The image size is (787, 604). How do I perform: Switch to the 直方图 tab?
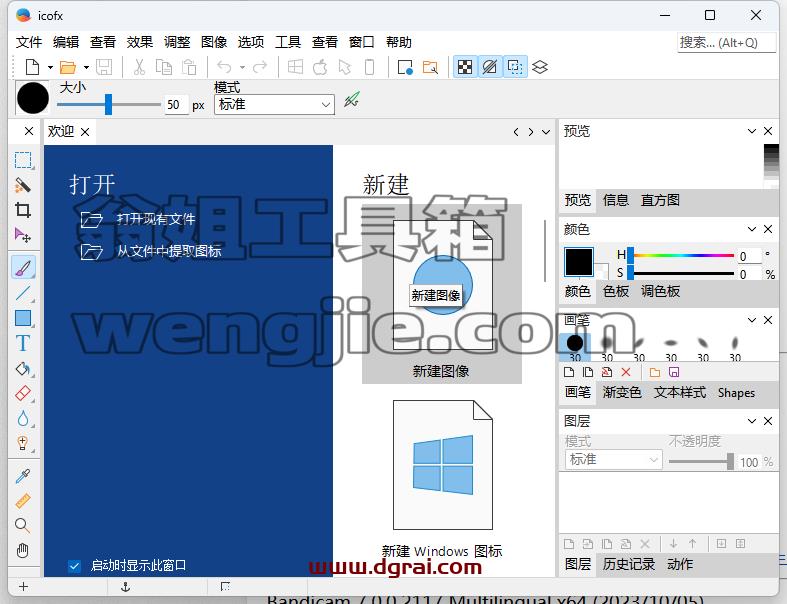click(x=660, y=200)
